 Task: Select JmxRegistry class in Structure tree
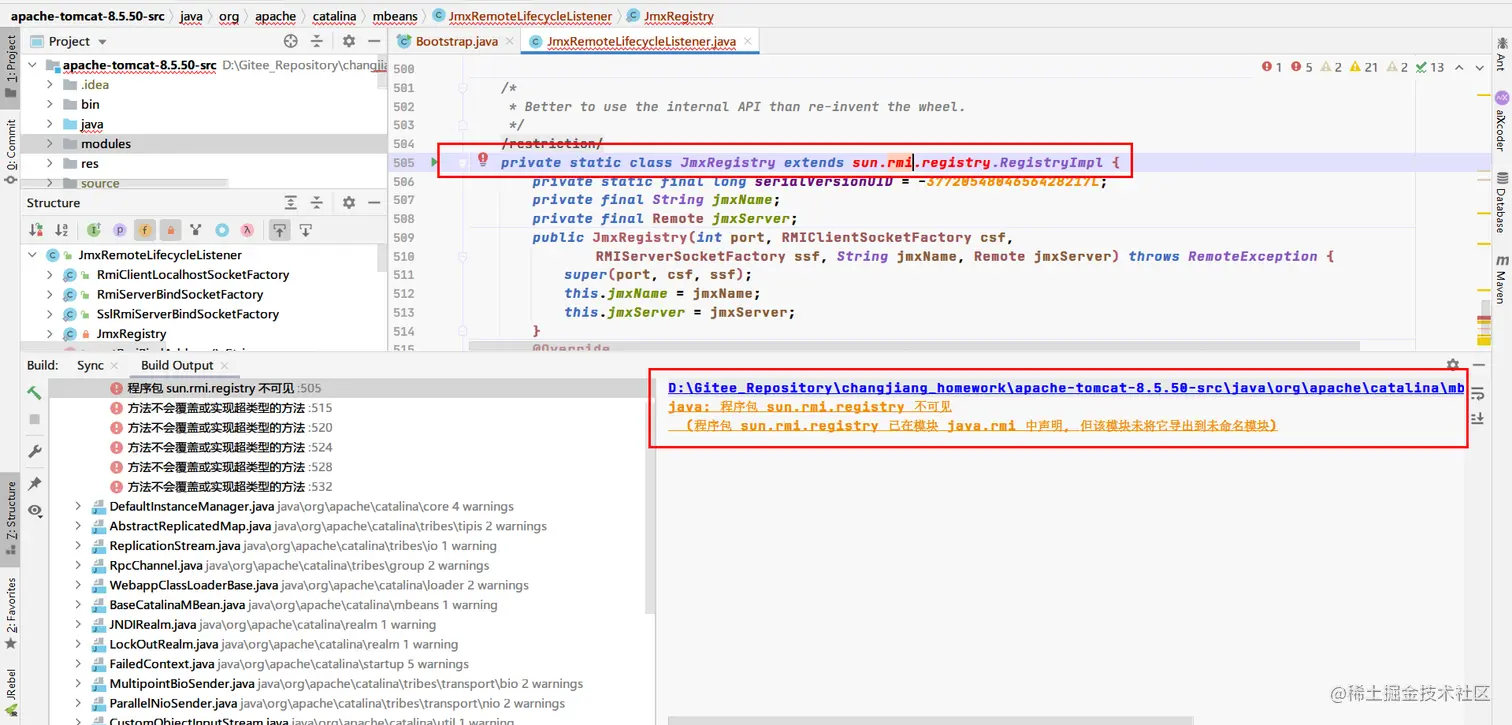(x=131, y=333)
